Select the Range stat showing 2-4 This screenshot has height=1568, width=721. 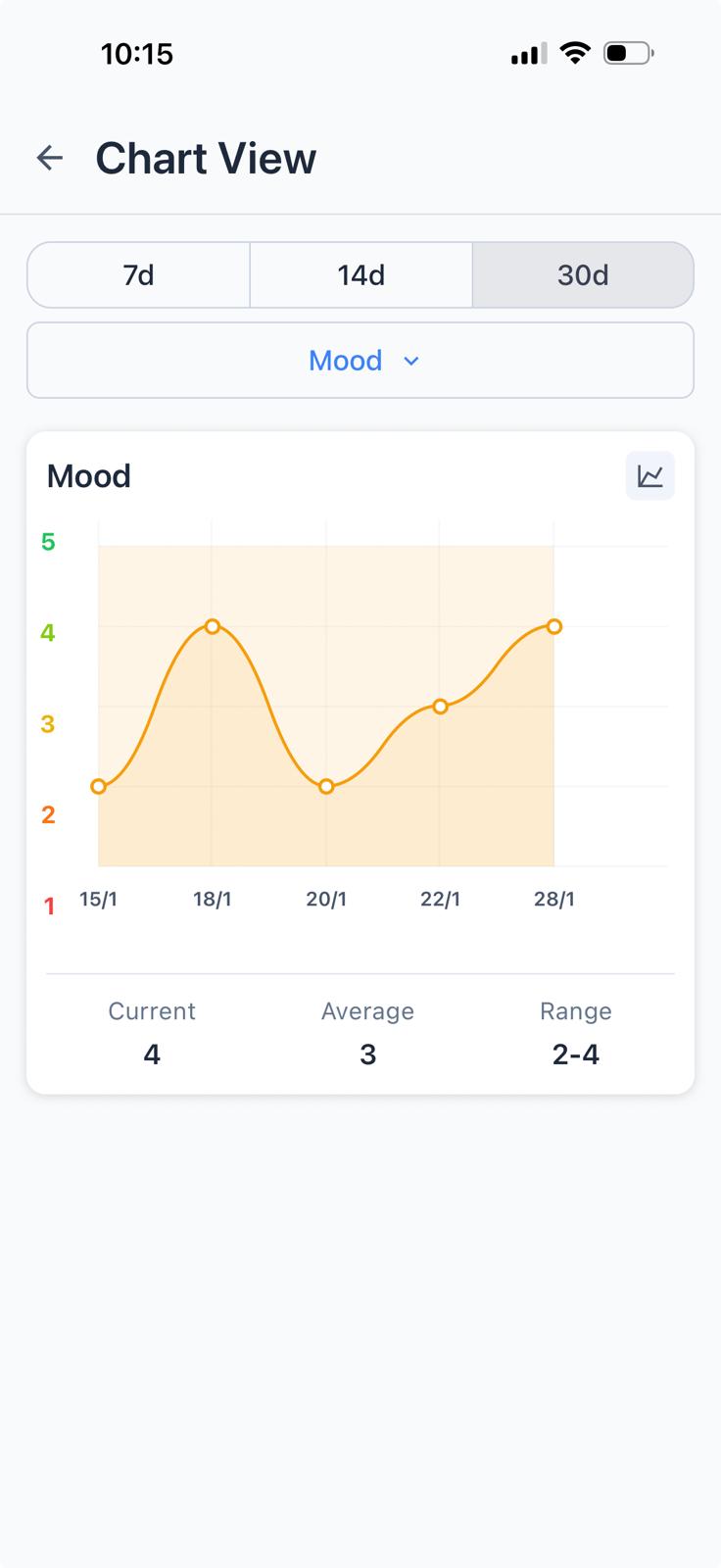[x=575, y=1053]
